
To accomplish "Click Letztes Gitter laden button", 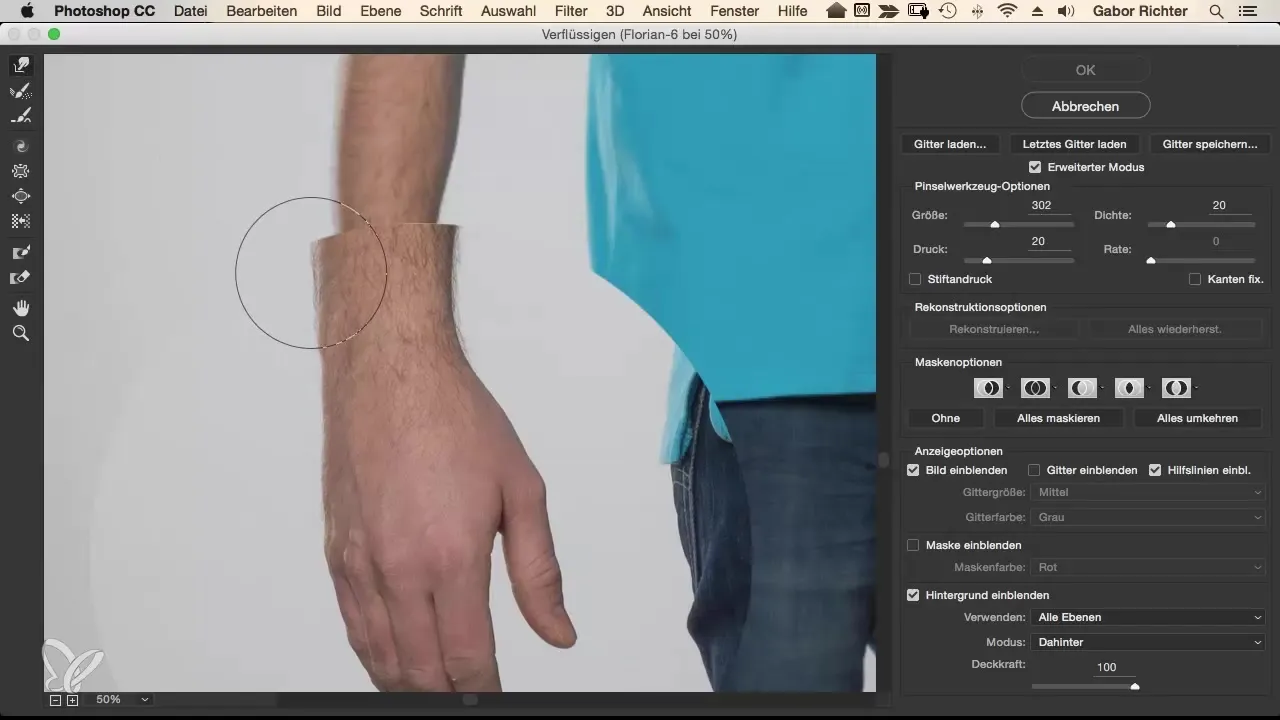I will [1074, 144].
